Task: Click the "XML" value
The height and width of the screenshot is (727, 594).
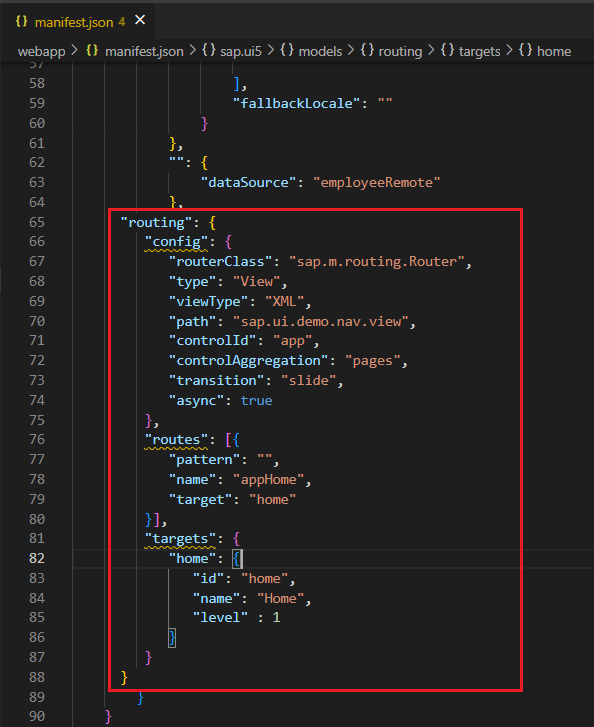Action: pos(284,302)
